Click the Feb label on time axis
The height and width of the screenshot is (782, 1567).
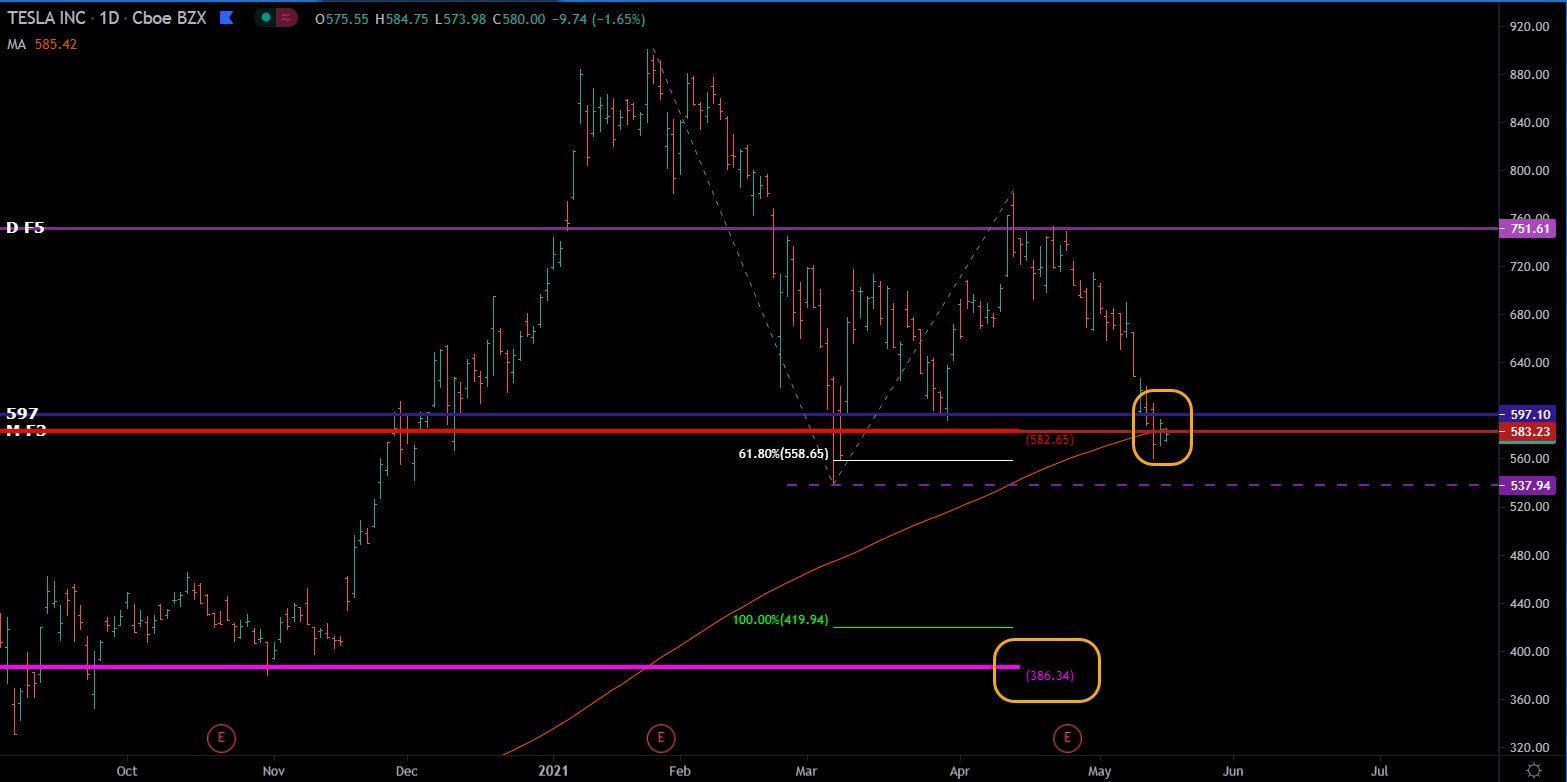coord(679,771)
